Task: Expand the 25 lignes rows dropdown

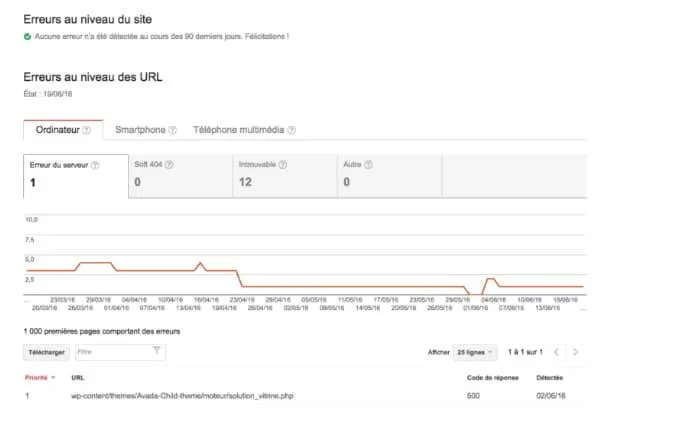Action: point(476,352)
